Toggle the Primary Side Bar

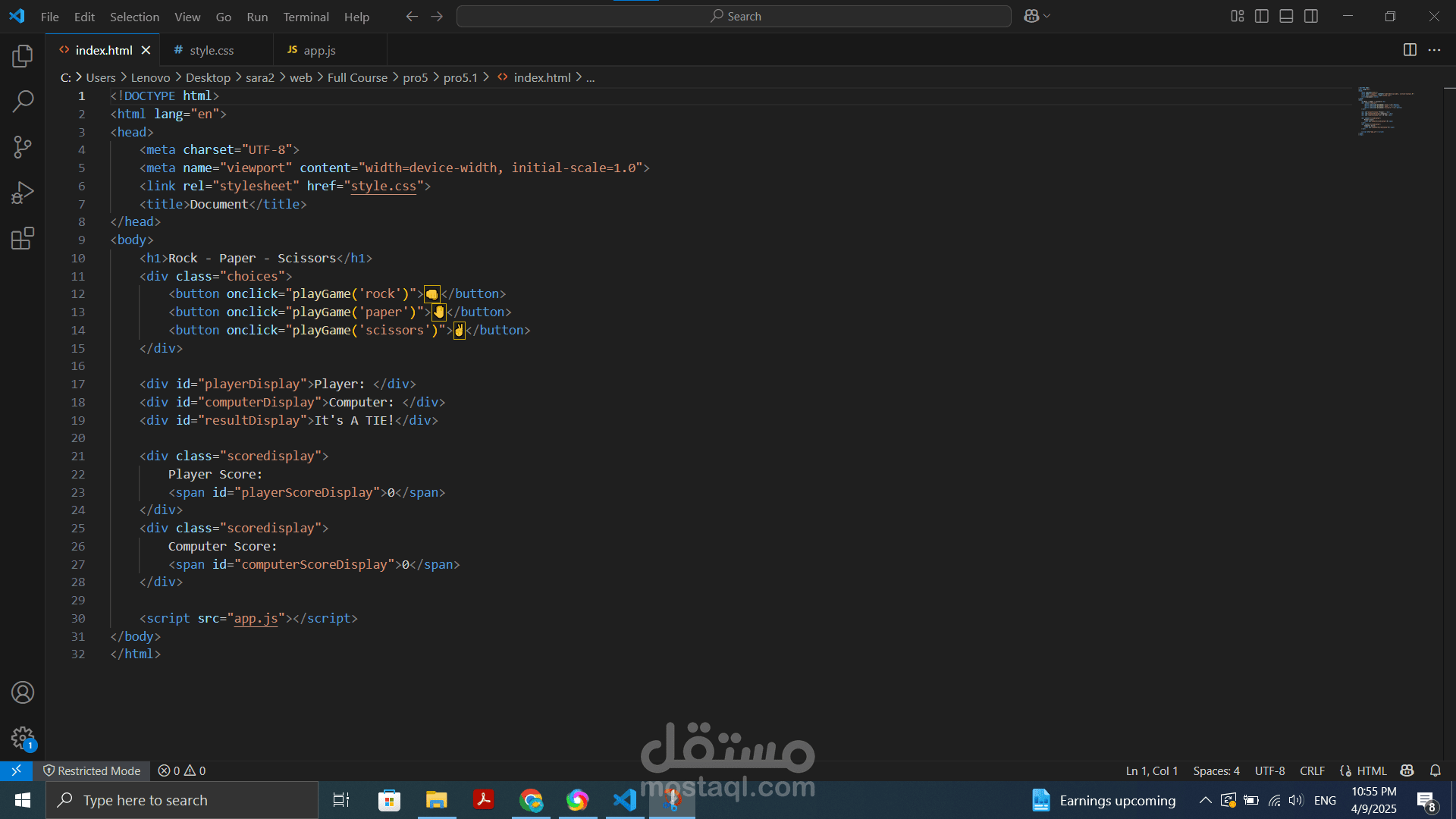[x=1262, y=16]
